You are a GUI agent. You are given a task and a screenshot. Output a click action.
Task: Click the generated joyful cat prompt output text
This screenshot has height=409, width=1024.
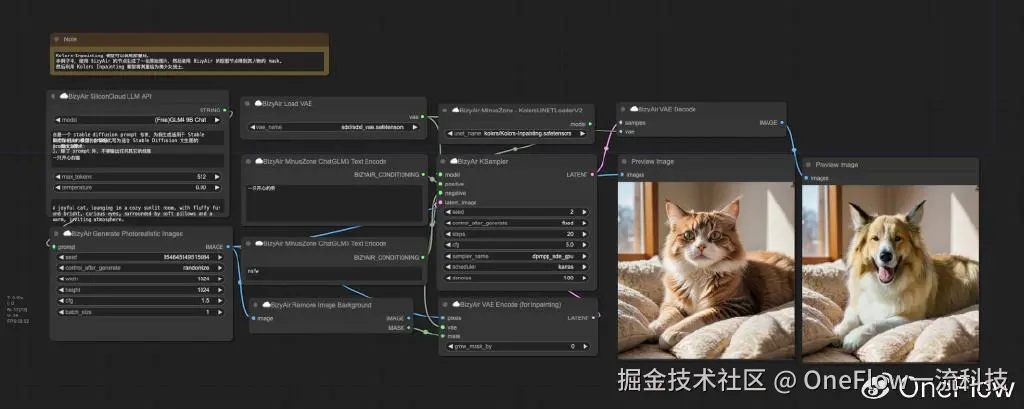[x=137, y=213]
